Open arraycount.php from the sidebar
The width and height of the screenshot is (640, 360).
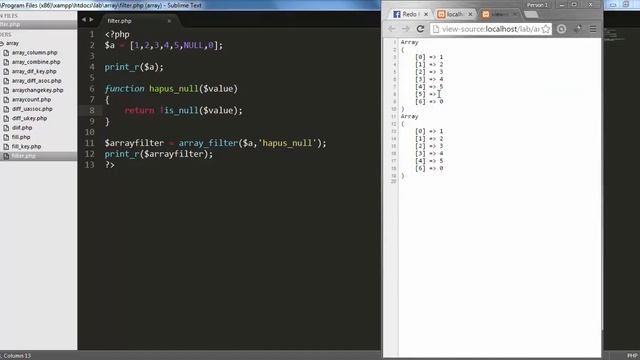click(31, 100)
